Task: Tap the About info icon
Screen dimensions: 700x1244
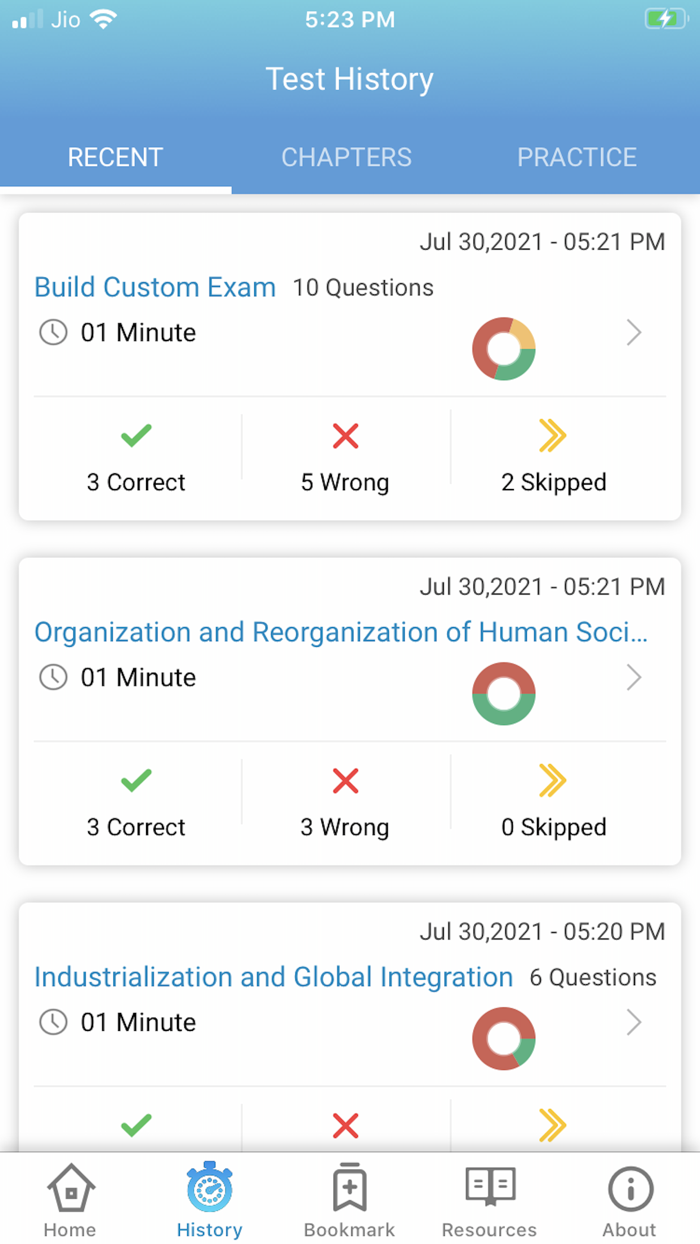Action: pyautogui.click(x=629, y=1190)
